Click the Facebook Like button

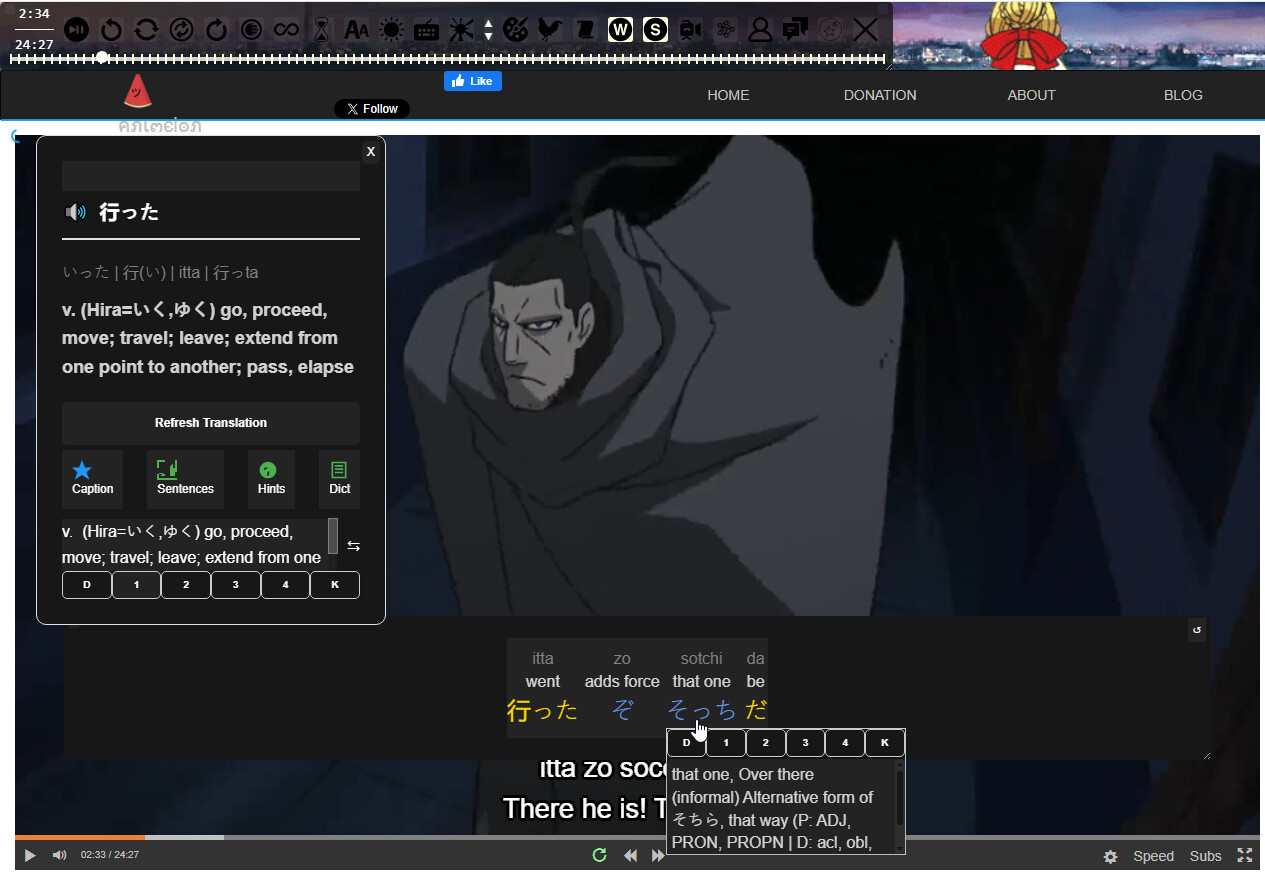tap(473, 81)
